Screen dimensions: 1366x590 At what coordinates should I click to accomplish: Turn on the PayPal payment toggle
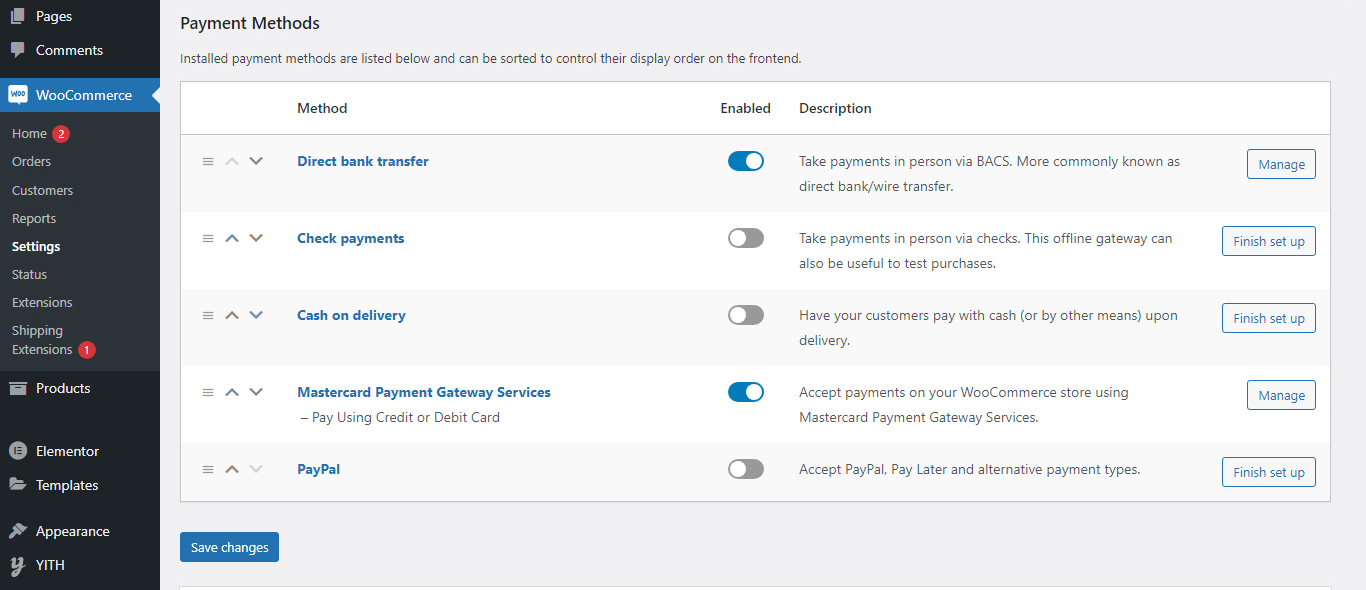(x=746, y=469)
